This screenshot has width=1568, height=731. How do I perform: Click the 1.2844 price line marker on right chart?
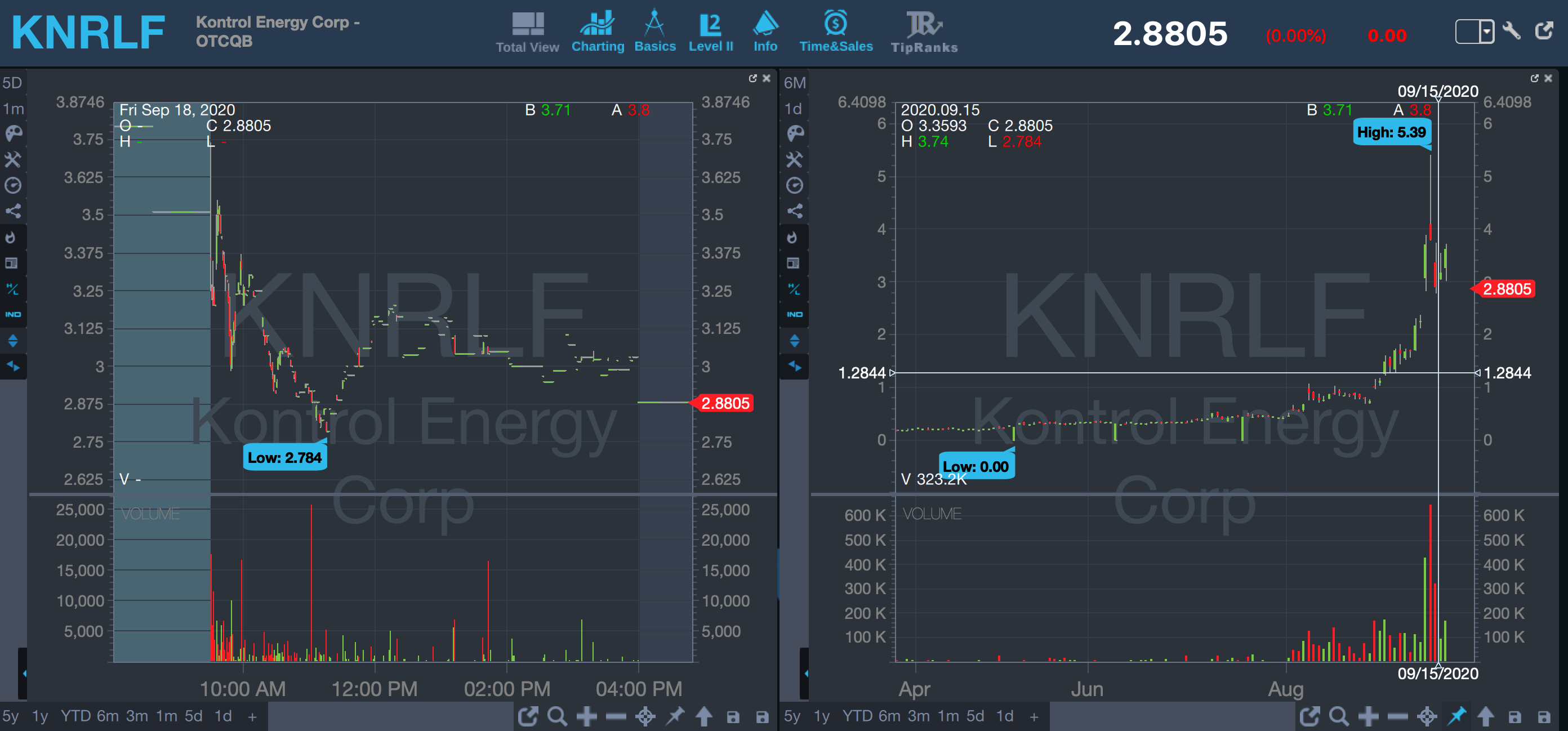[x=1507, y=373]
